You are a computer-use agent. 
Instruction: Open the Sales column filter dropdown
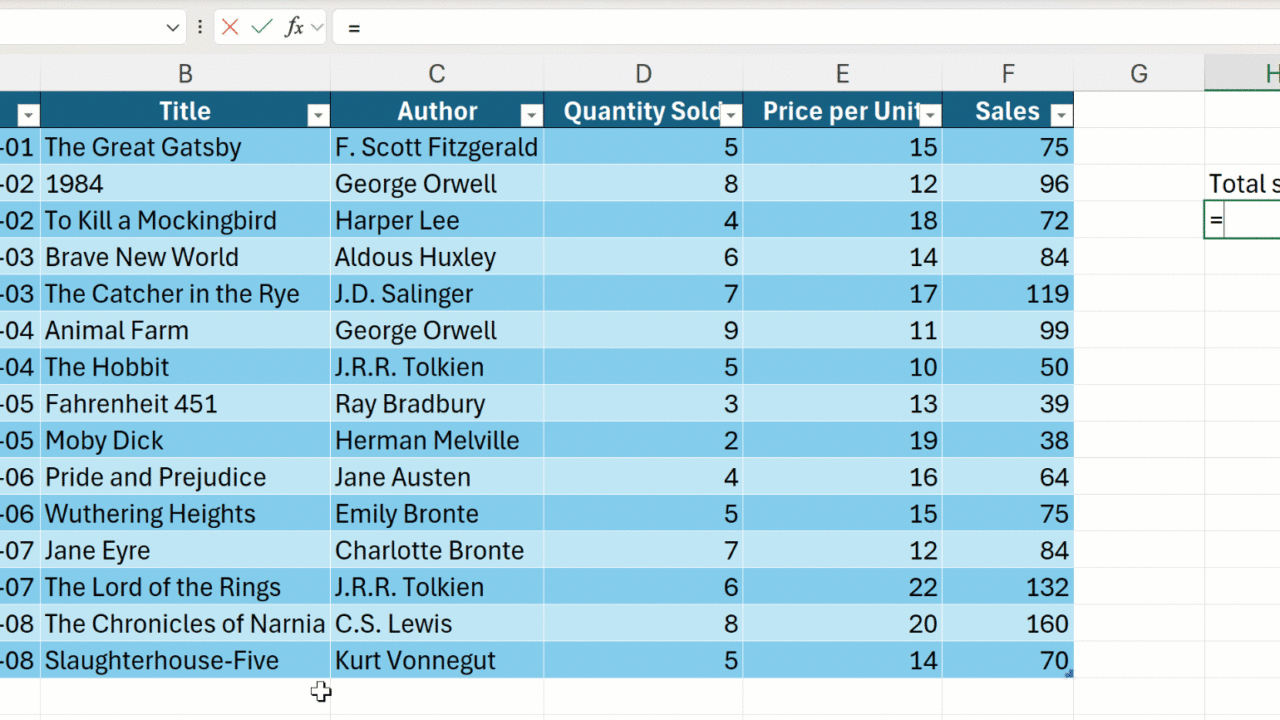(1061, 115)
